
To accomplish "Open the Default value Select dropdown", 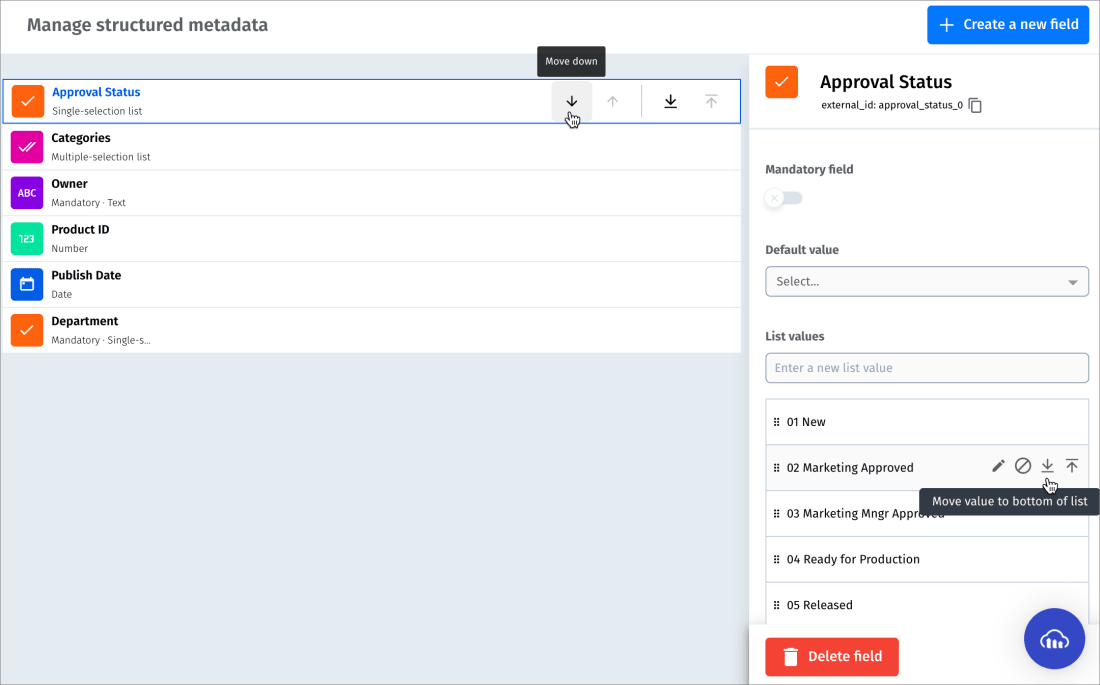I will 927,281.
